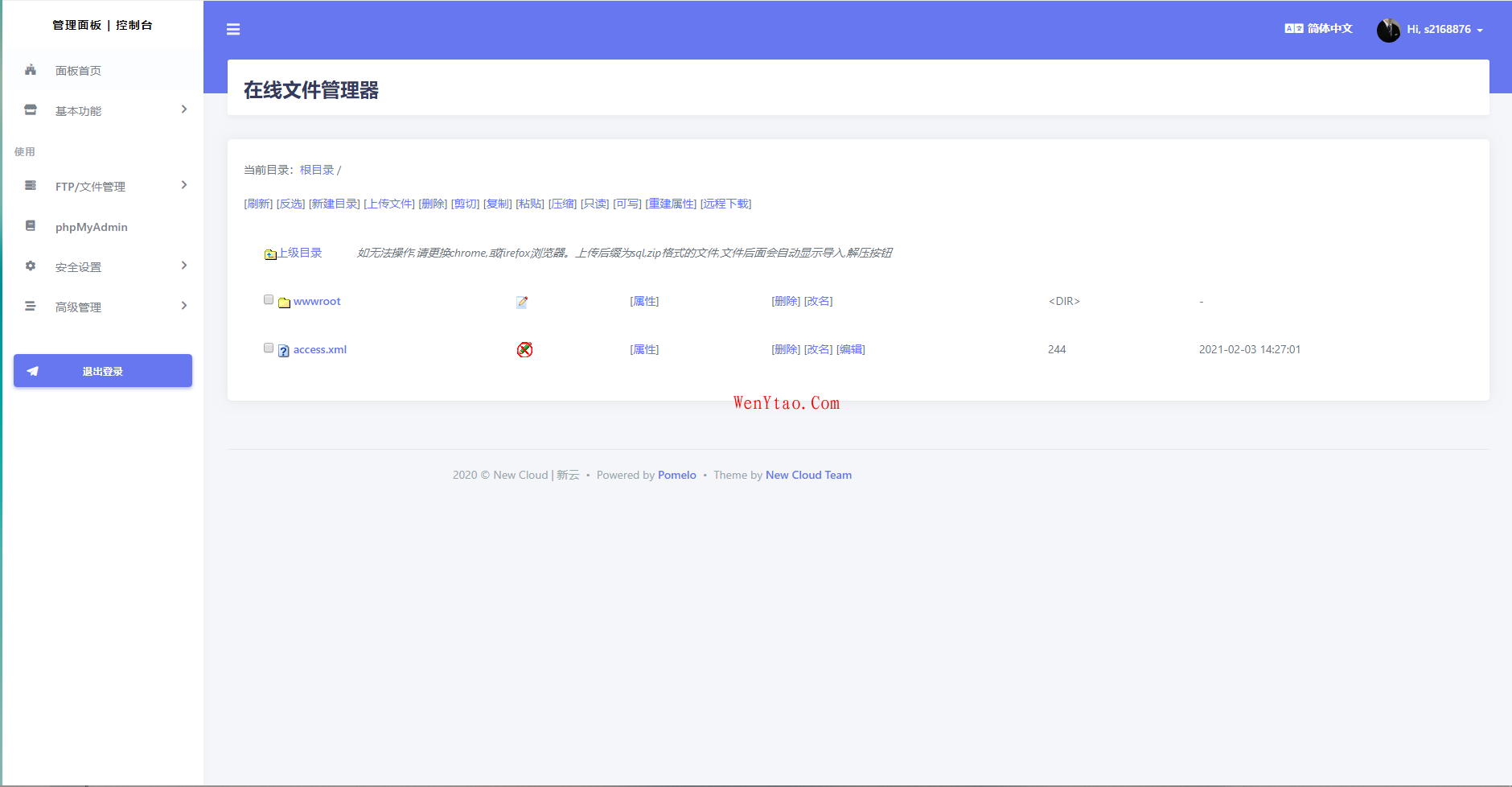Click 删除 in the access.xml row
Screen dimensions: 1512x787
(786, 349)
